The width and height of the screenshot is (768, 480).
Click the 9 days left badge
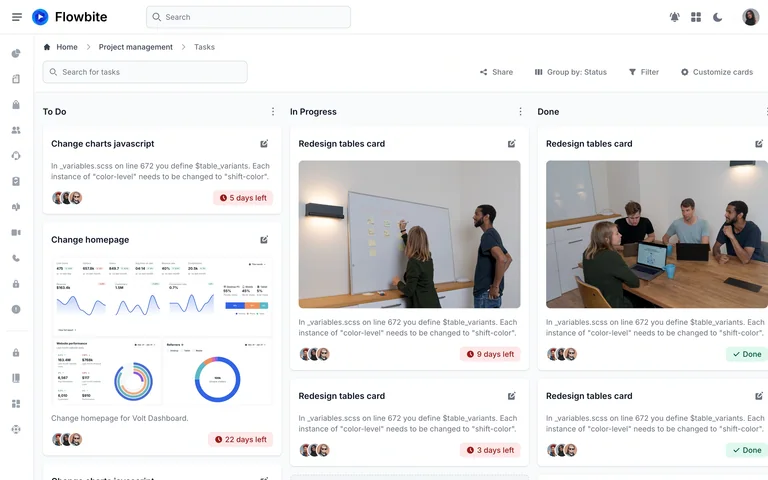(x=490, y=354)
